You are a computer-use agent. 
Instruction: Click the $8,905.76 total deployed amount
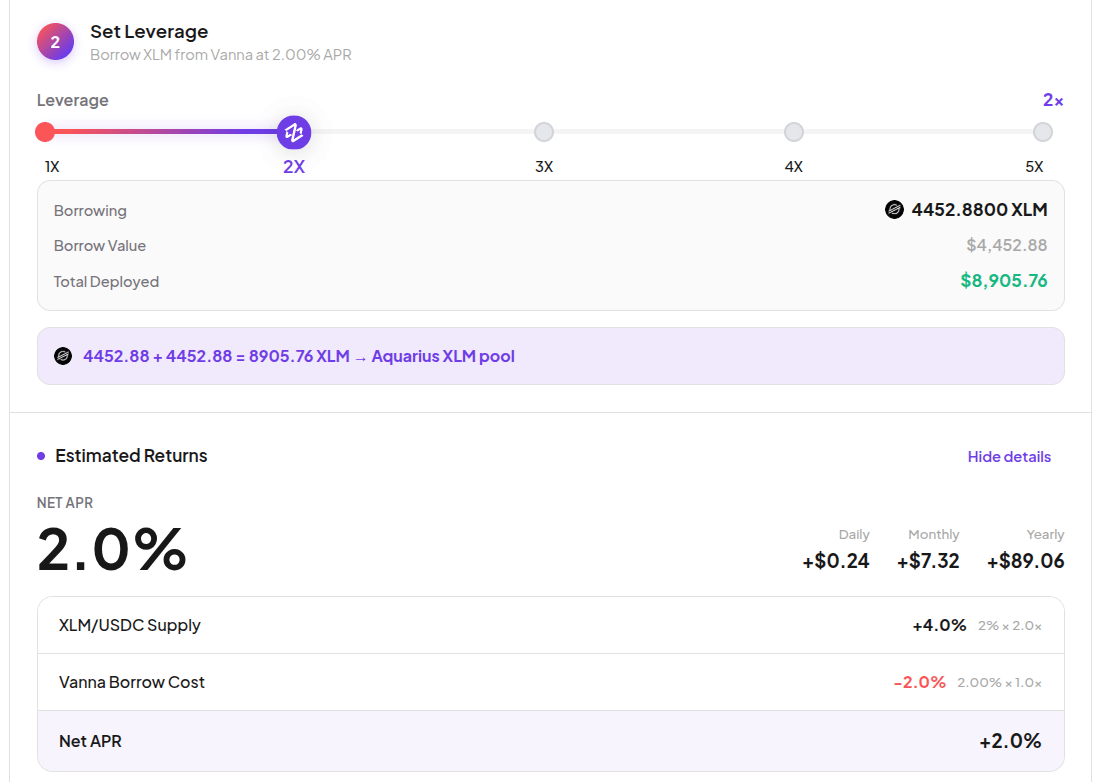(1003, 281)
